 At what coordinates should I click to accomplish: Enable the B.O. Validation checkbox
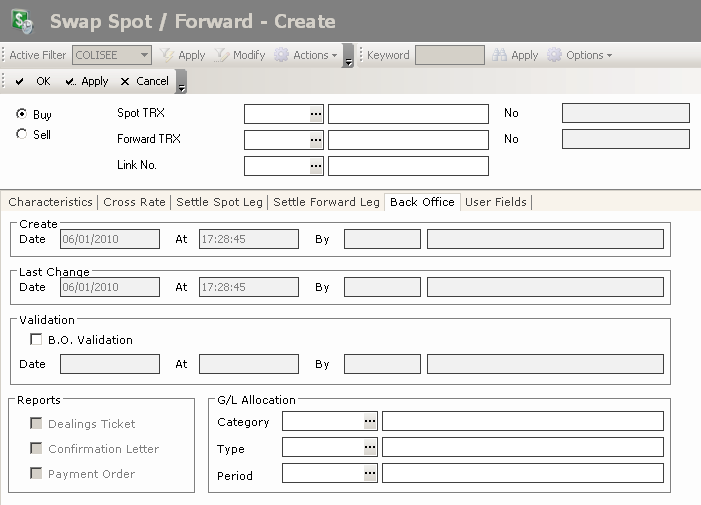pos(36,340)
